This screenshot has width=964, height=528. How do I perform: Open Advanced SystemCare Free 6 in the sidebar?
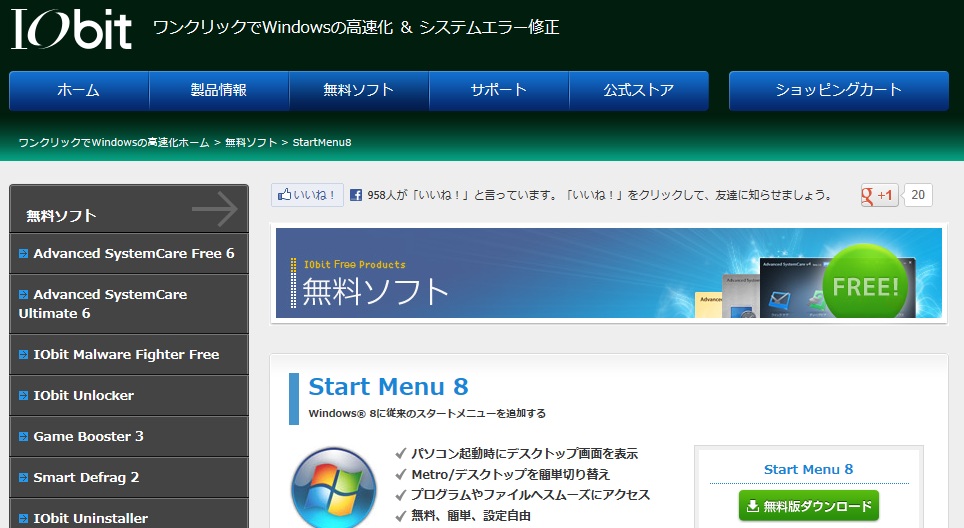coord(129,253)
